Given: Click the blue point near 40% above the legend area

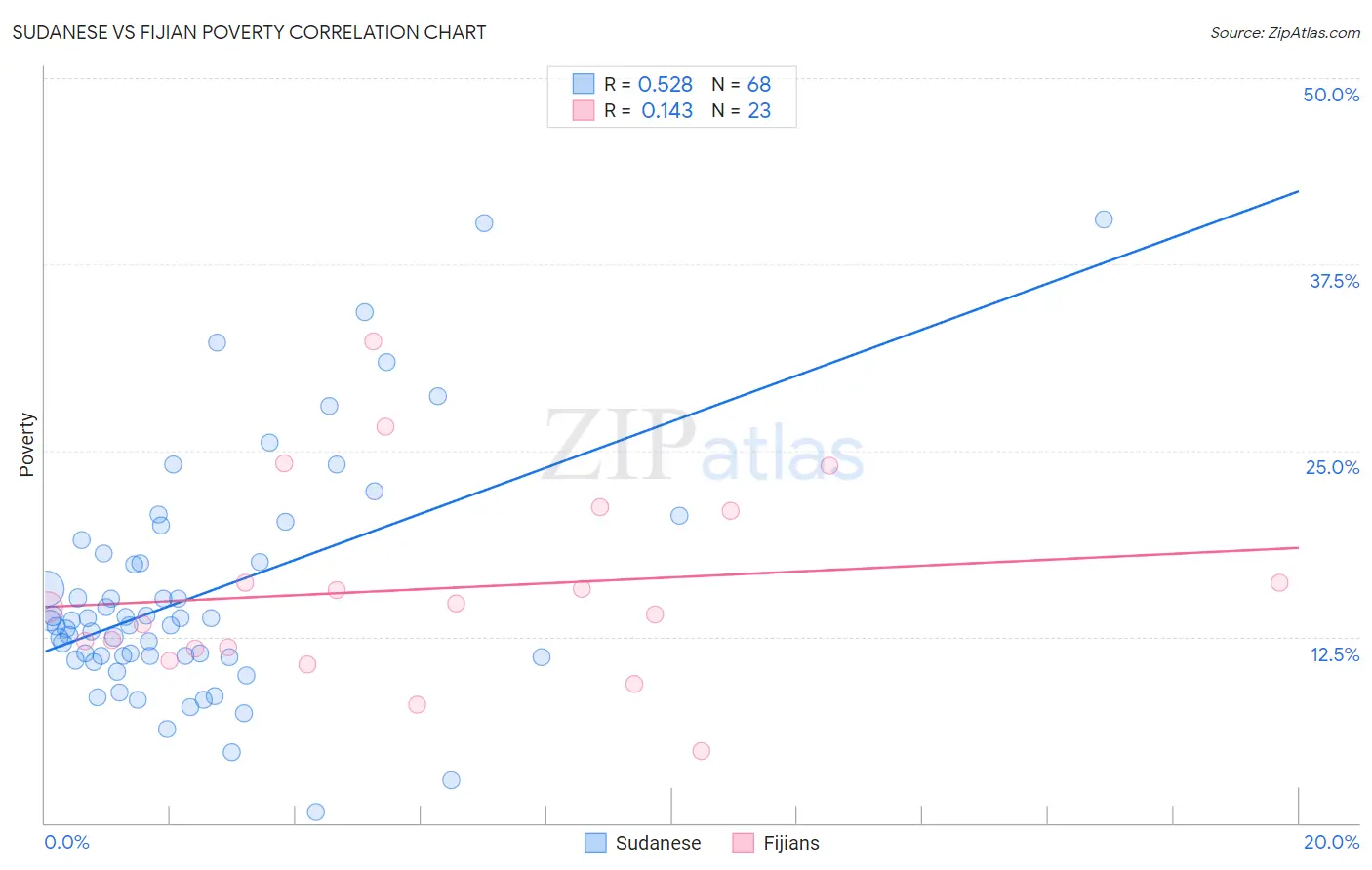Looking at the screenshot, I should [x=484, y=223].
